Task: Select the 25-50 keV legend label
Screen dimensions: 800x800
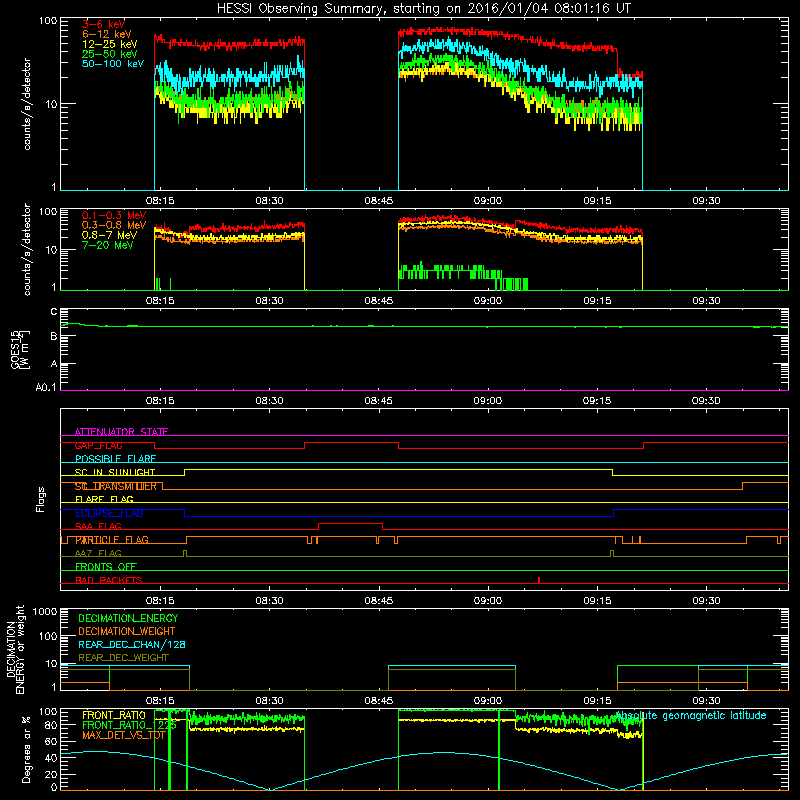Action: (x=109, y=54)
